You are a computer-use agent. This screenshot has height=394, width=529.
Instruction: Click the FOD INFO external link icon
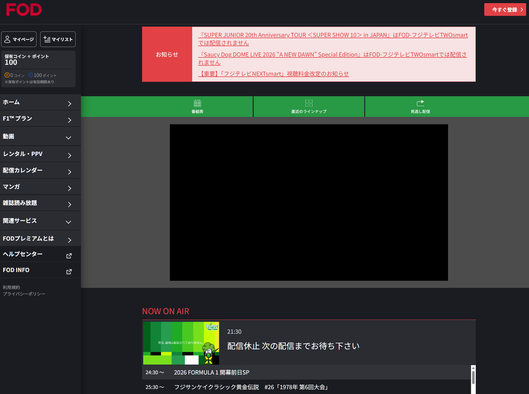pos(69,272)
